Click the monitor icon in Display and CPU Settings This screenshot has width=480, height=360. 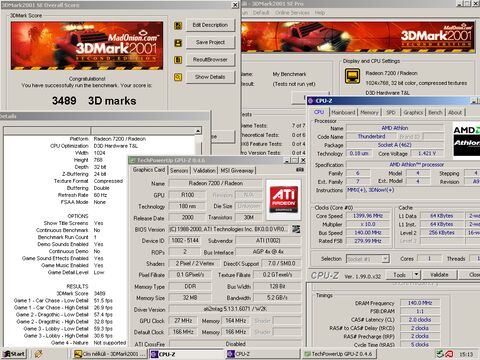[x=352, y=76]
